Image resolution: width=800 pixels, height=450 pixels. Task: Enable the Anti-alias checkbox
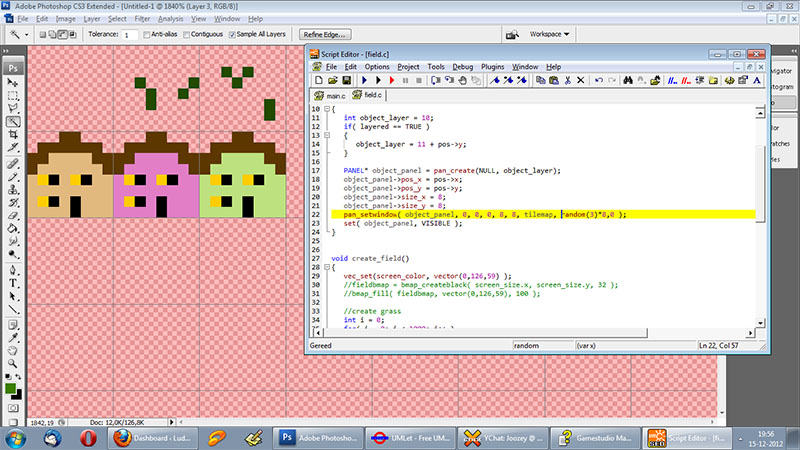click(147, 35)
